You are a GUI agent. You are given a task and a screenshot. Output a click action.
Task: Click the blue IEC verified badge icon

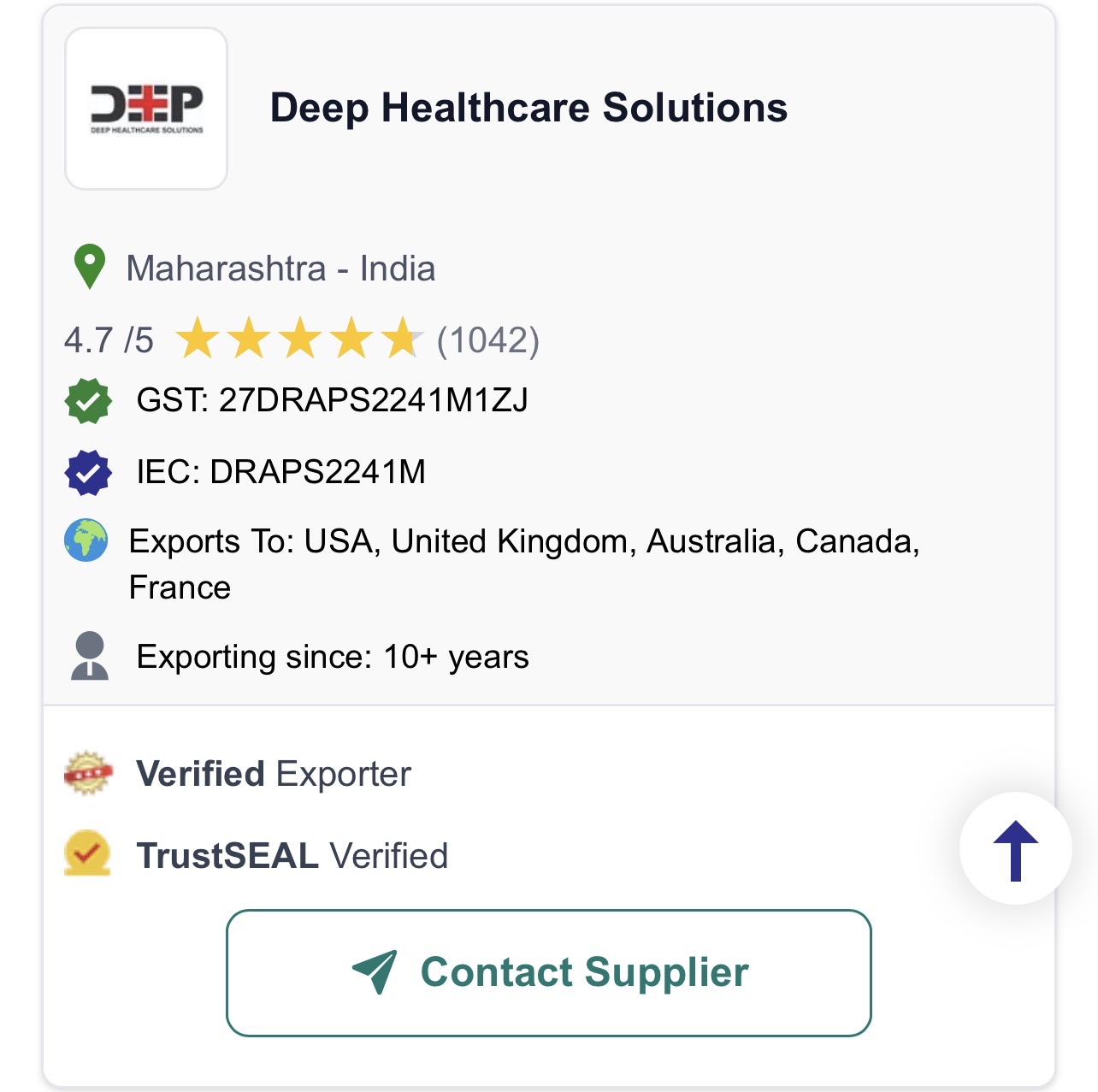click(88, 472)
